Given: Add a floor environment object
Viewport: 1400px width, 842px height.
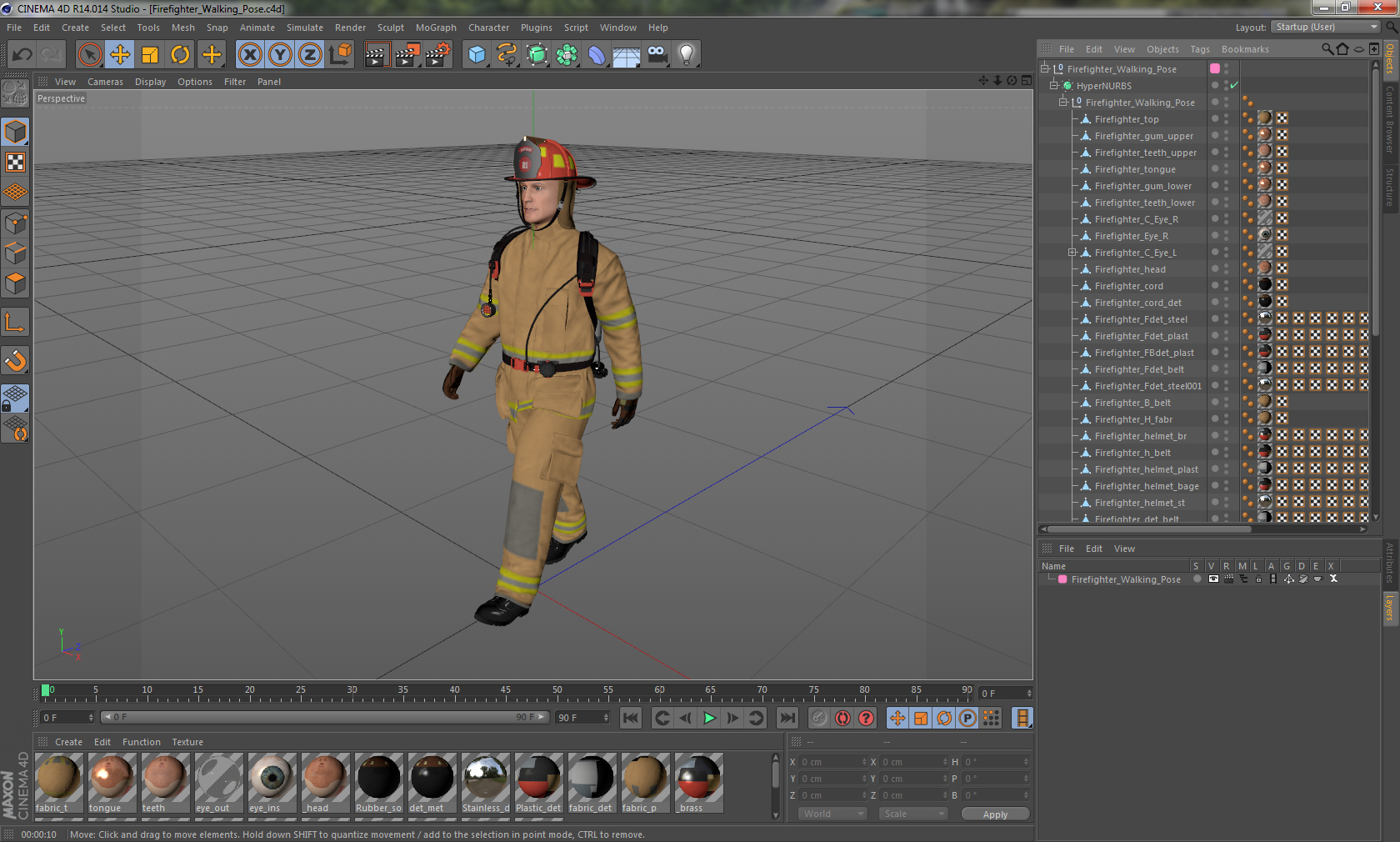Looking at the screenshot, I should pyautogui.click(x=627, y=55).
